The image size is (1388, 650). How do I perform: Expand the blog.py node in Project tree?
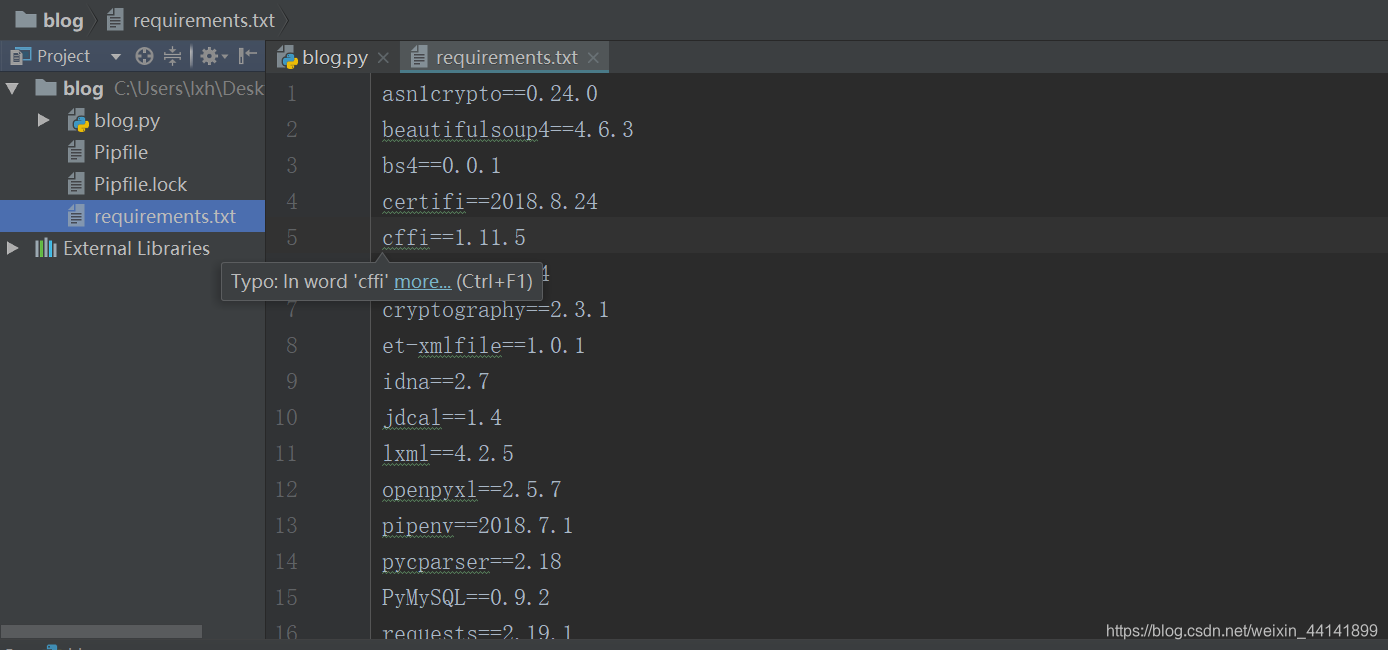tap(42, 119)
